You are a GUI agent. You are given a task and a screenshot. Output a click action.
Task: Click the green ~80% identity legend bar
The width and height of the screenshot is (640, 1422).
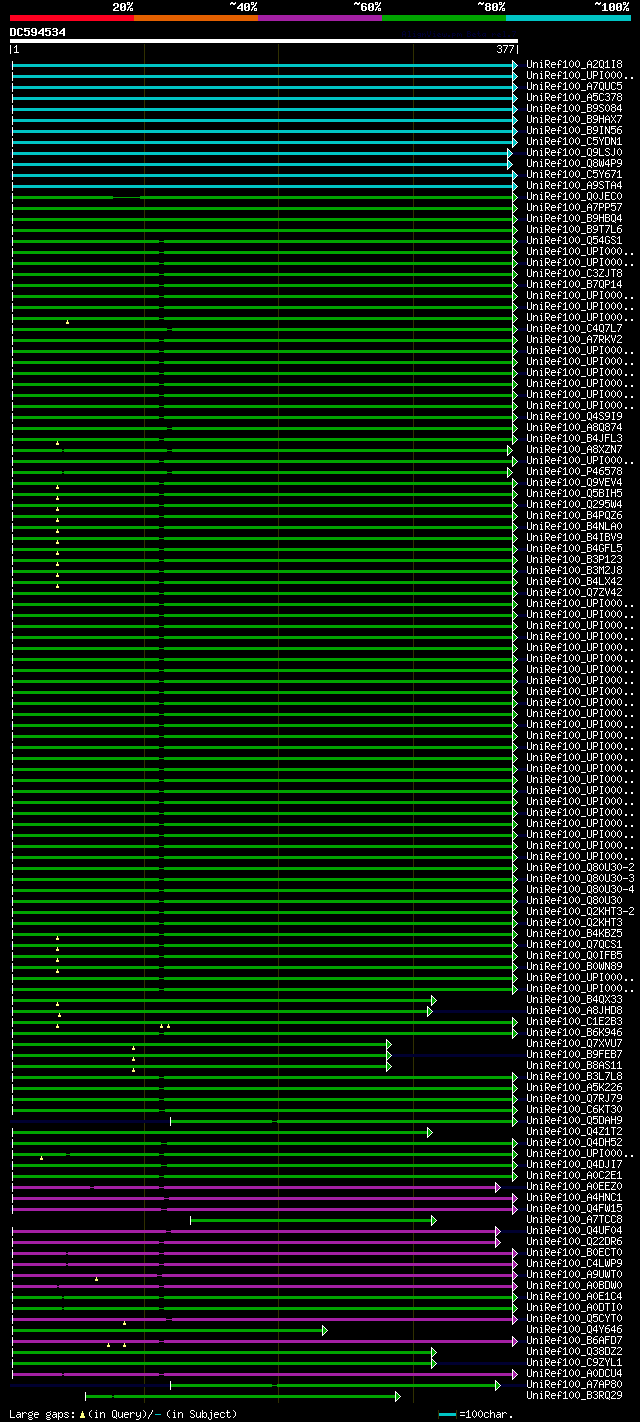[444, 17]
